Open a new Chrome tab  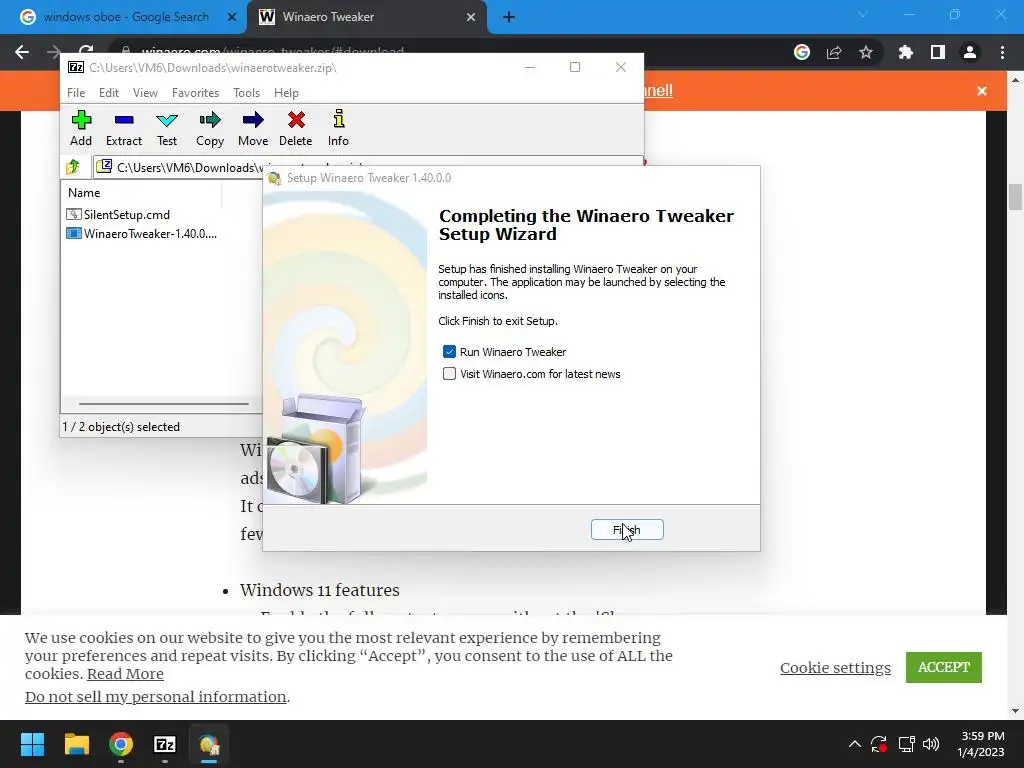point(509,17)
